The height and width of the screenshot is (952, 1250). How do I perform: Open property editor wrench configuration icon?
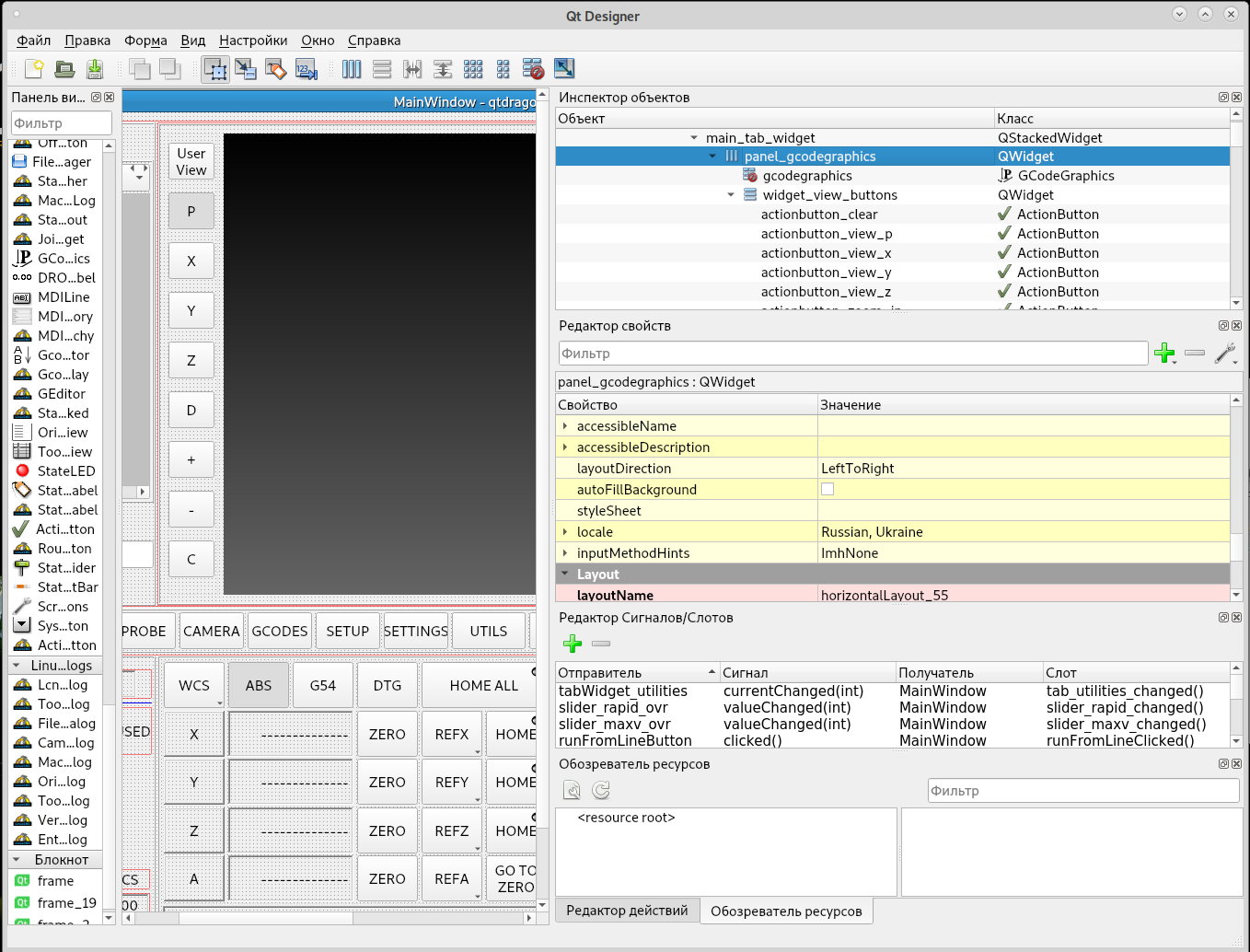tap(1225, 353)
